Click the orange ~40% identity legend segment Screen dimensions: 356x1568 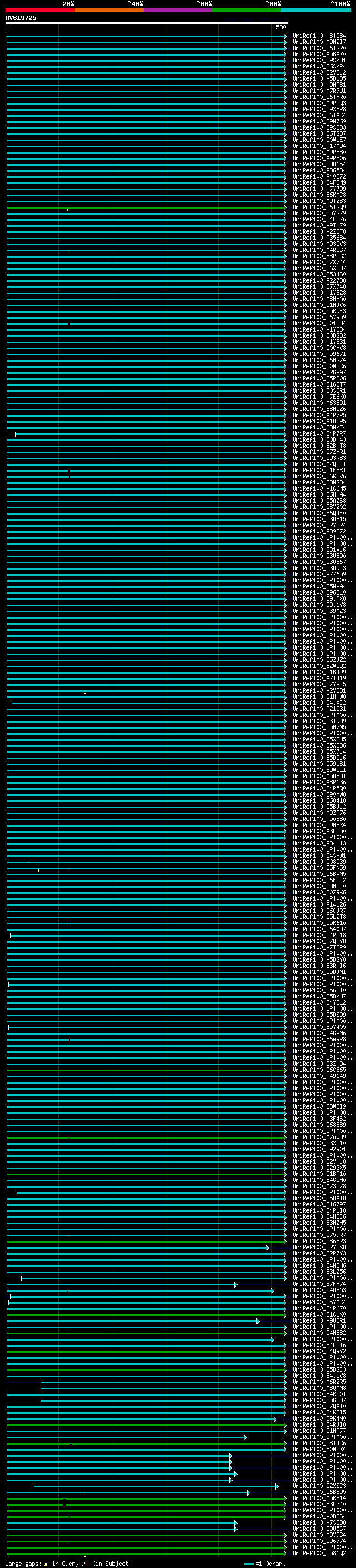click(x=109, y=10)
